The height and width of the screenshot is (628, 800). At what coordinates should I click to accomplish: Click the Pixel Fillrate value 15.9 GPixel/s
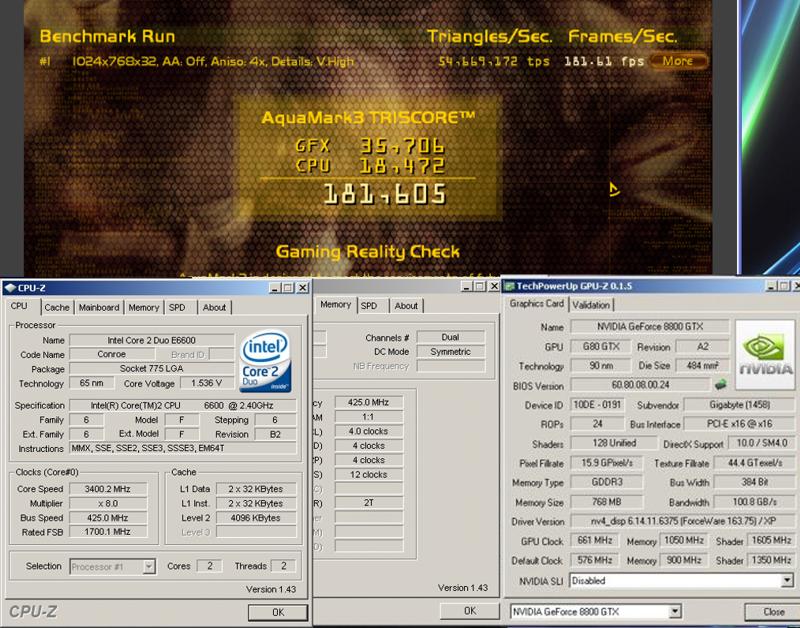607,462
